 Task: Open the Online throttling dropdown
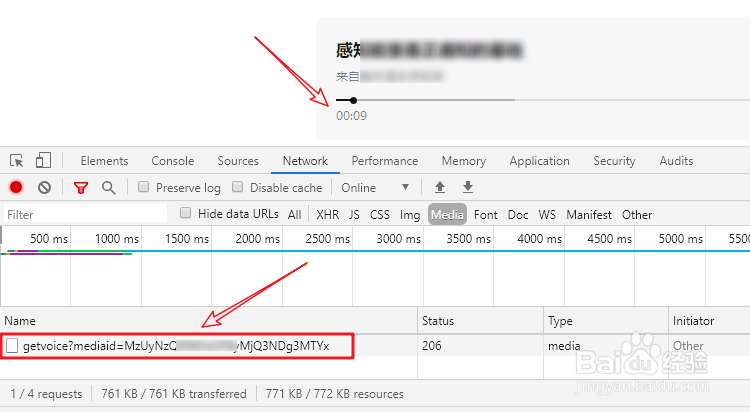[x=375, y=188]
